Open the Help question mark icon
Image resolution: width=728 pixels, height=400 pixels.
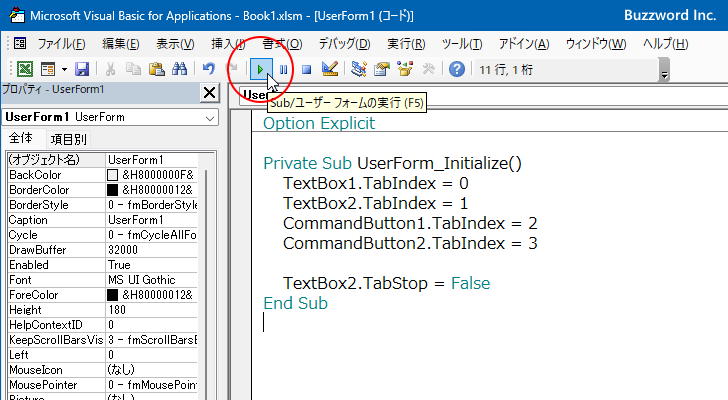[x=457, y=69]
